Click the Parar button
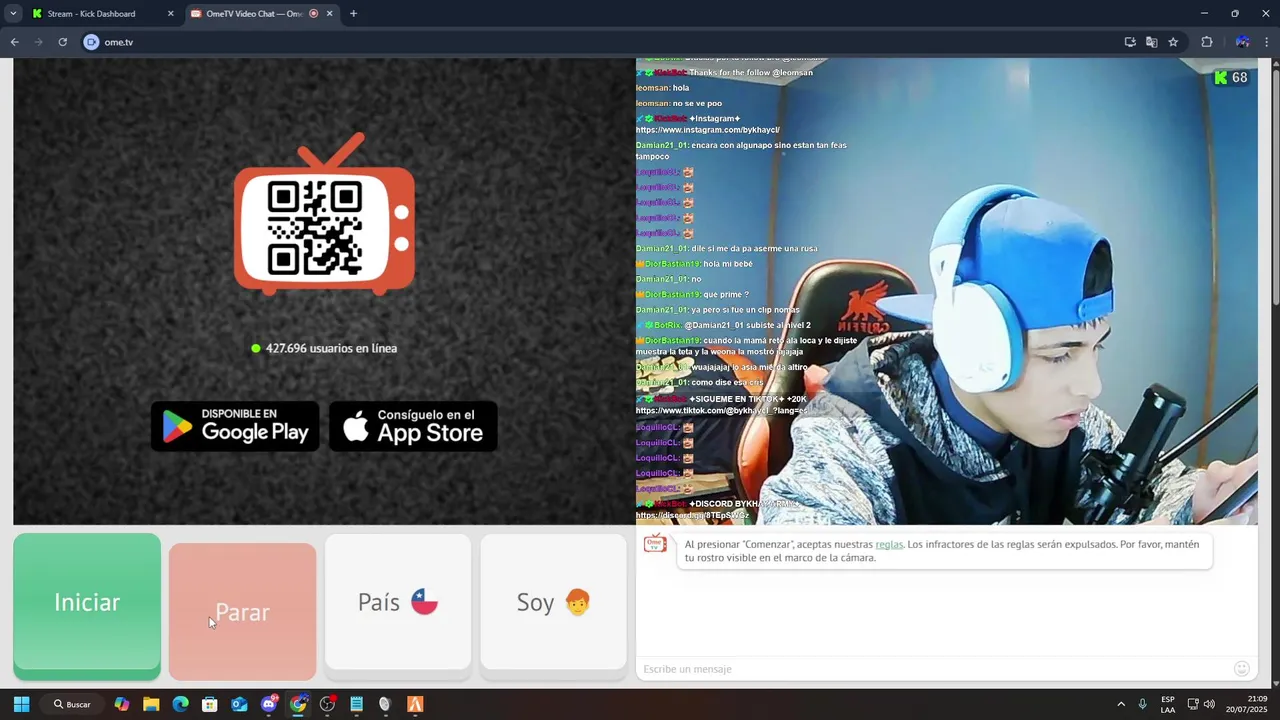The width and height of the screenshot is (1280, 720). [x=242, y=611]
